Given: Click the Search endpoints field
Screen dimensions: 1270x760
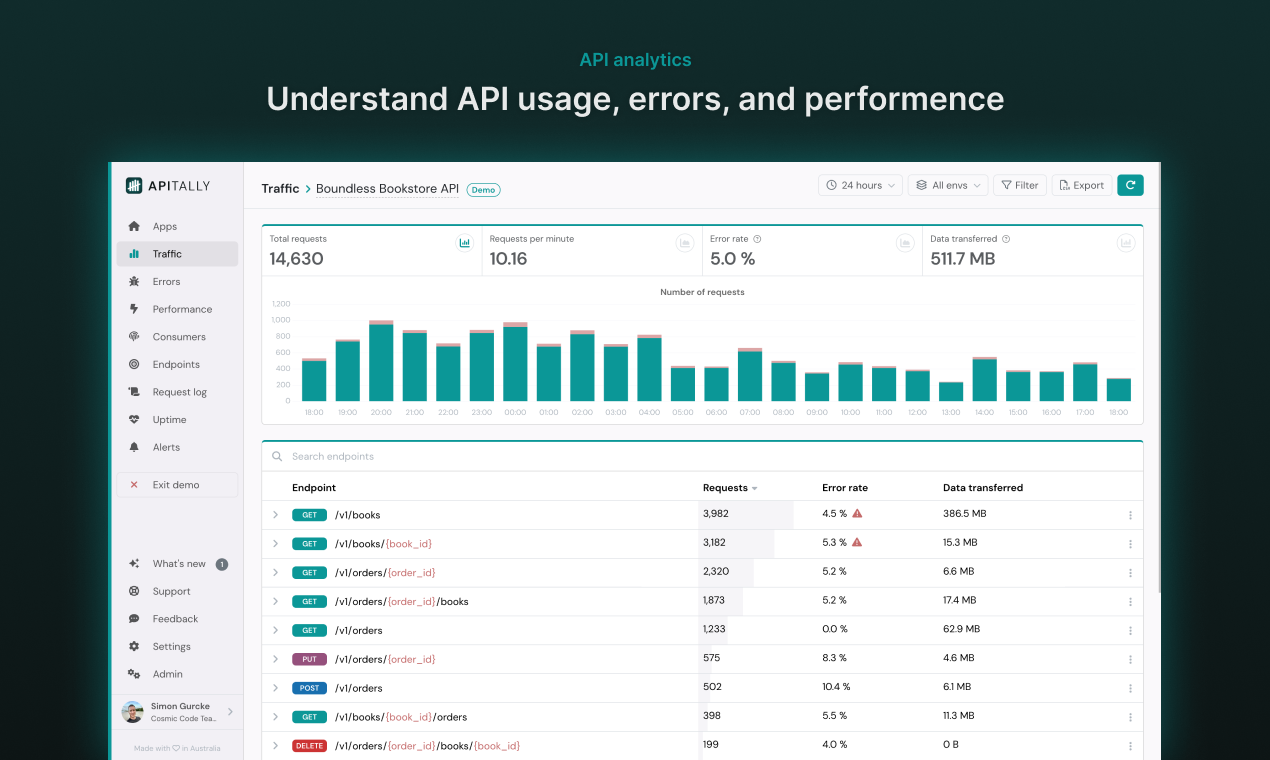Looking at the screenshot, I should tap(702, 456).
